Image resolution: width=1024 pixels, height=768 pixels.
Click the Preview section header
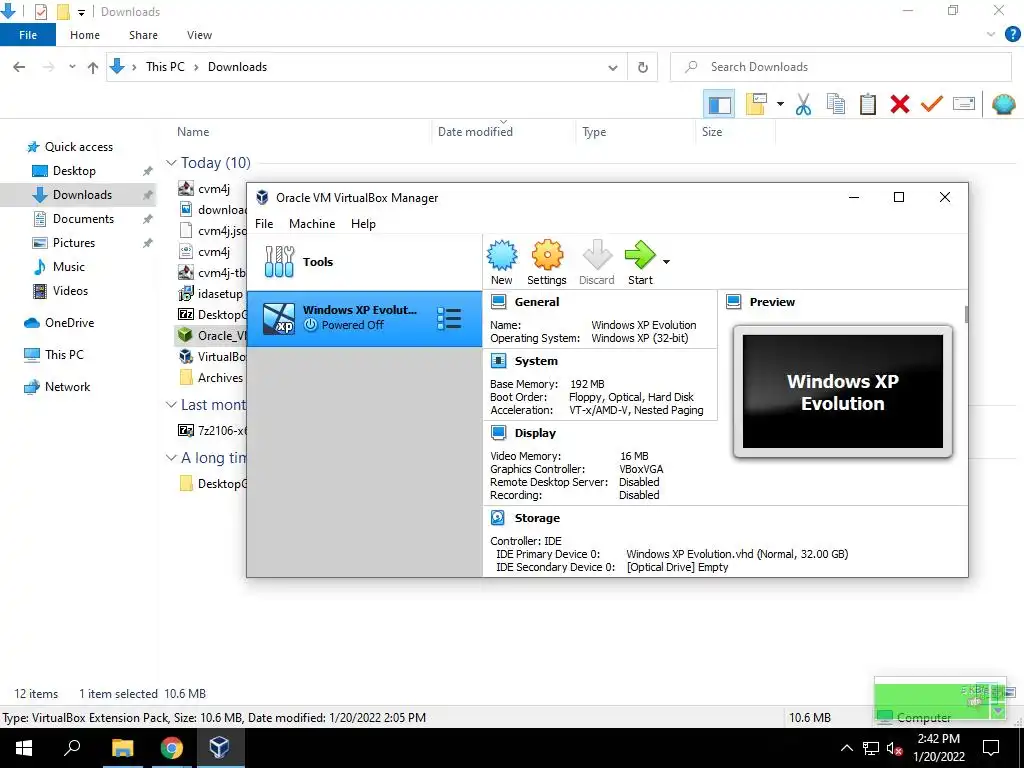772,302
